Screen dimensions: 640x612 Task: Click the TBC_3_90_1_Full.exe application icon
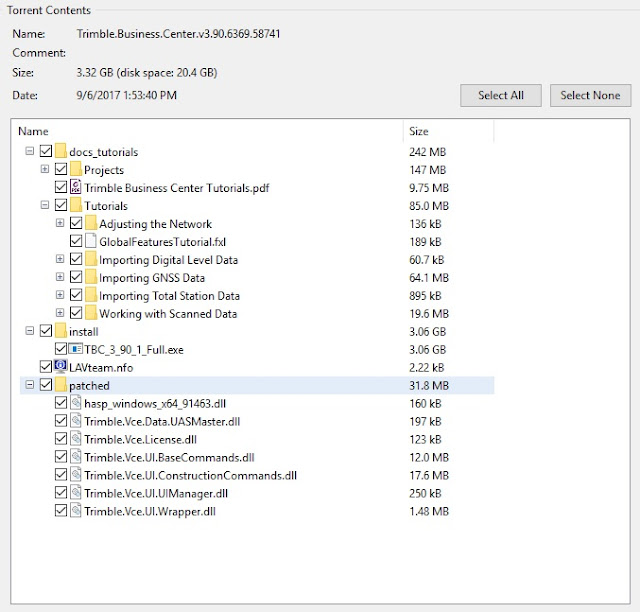point(76,349)
